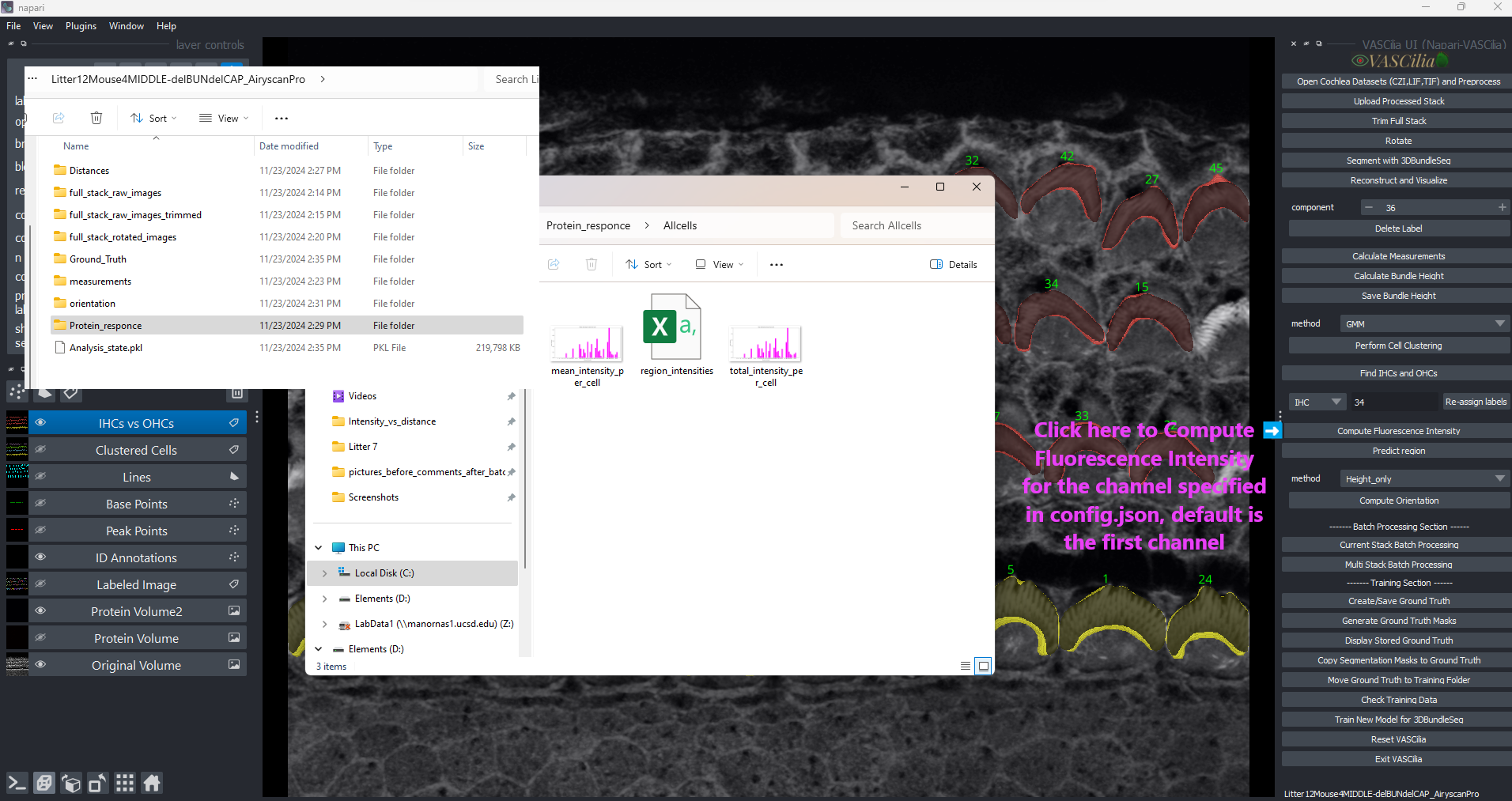
Task: Open the Help menu
Action: tap(166, 26)
